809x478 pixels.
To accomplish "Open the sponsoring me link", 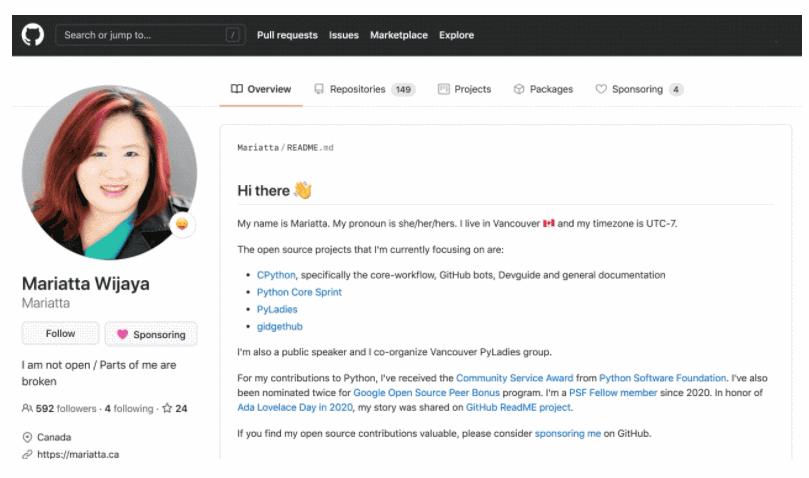I will [568, 434].
